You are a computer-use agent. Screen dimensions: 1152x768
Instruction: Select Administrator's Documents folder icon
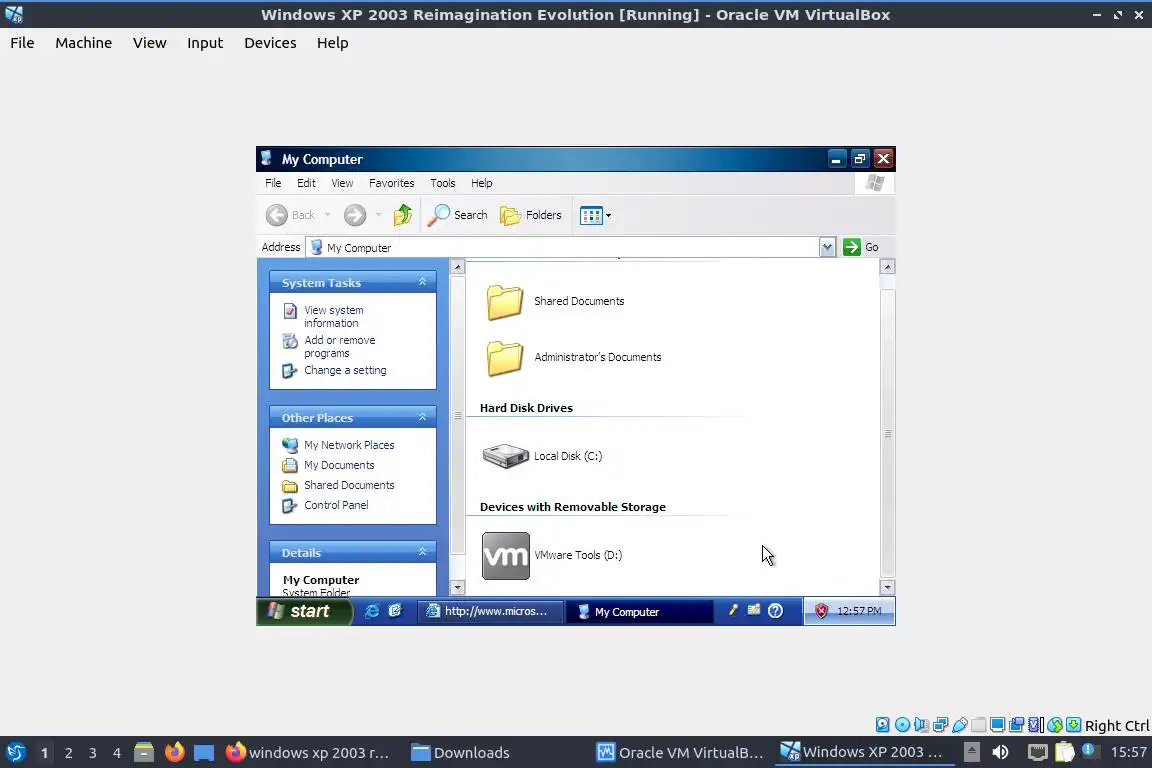pos(505,358)
